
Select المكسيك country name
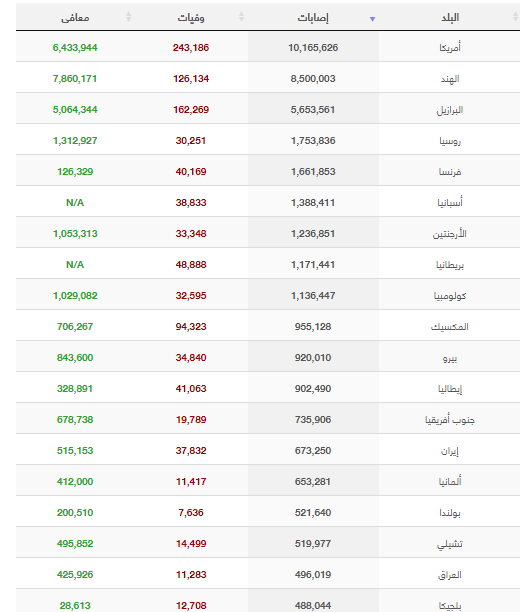point(450,327)
